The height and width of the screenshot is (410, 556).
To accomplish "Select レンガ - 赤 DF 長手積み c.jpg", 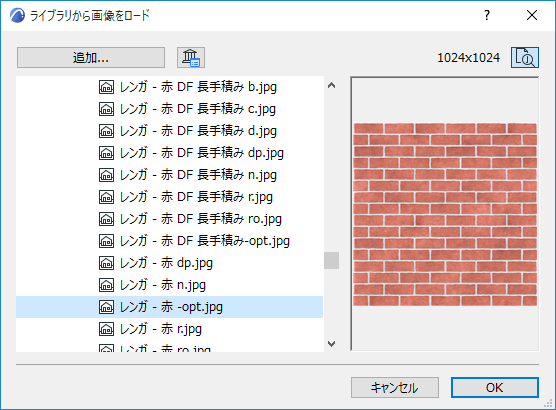I will 169,109.
